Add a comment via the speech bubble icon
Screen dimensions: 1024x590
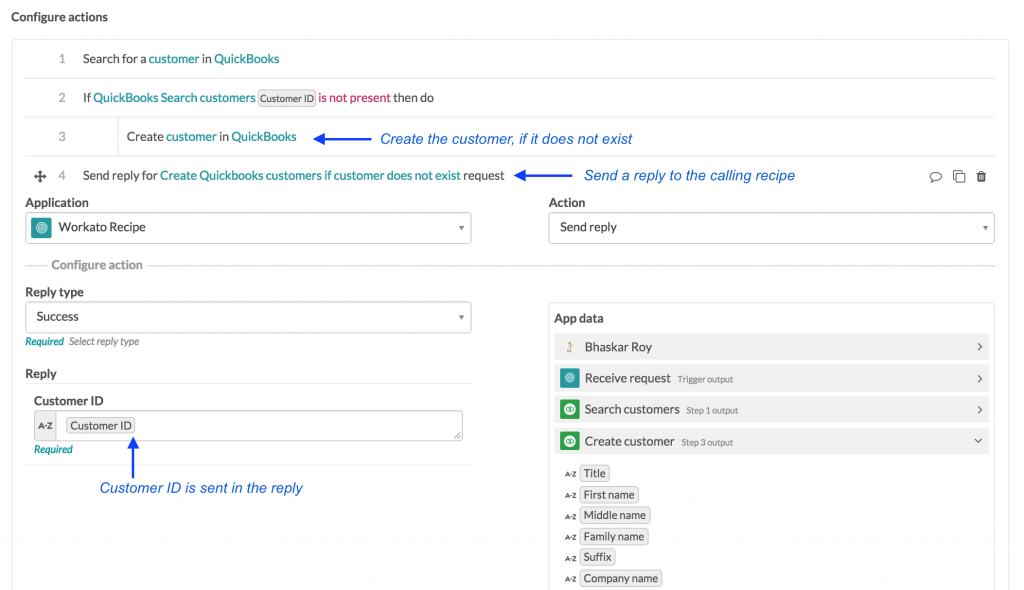[x=935, y=175]
